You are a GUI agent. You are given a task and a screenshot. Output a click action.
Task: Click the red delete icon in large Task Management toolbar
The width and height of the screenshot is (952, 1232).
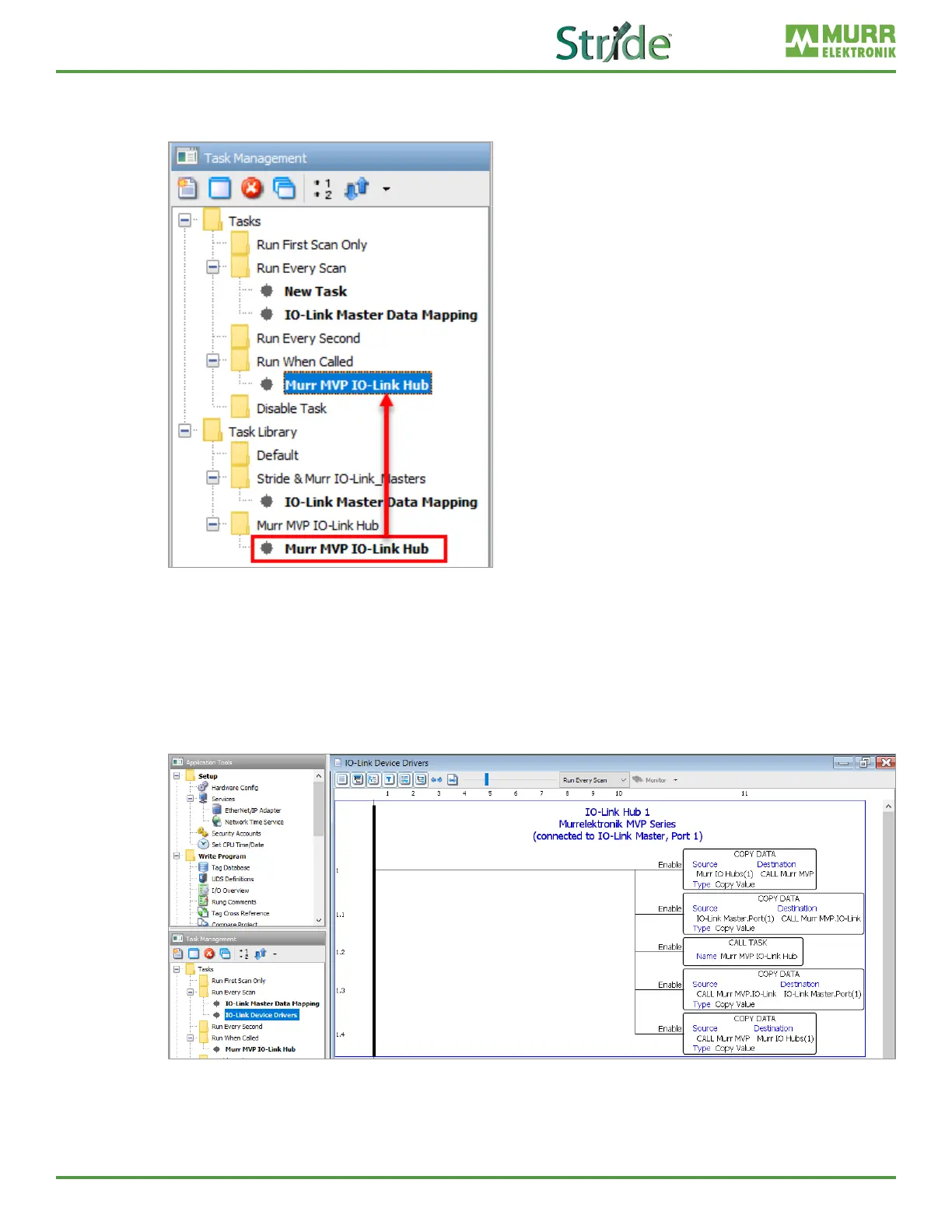(252, 188)
